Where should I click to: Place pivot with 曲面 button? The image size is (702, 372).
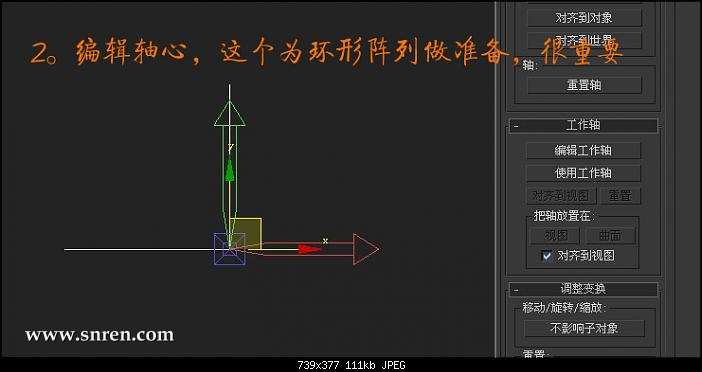pos(611,235)
